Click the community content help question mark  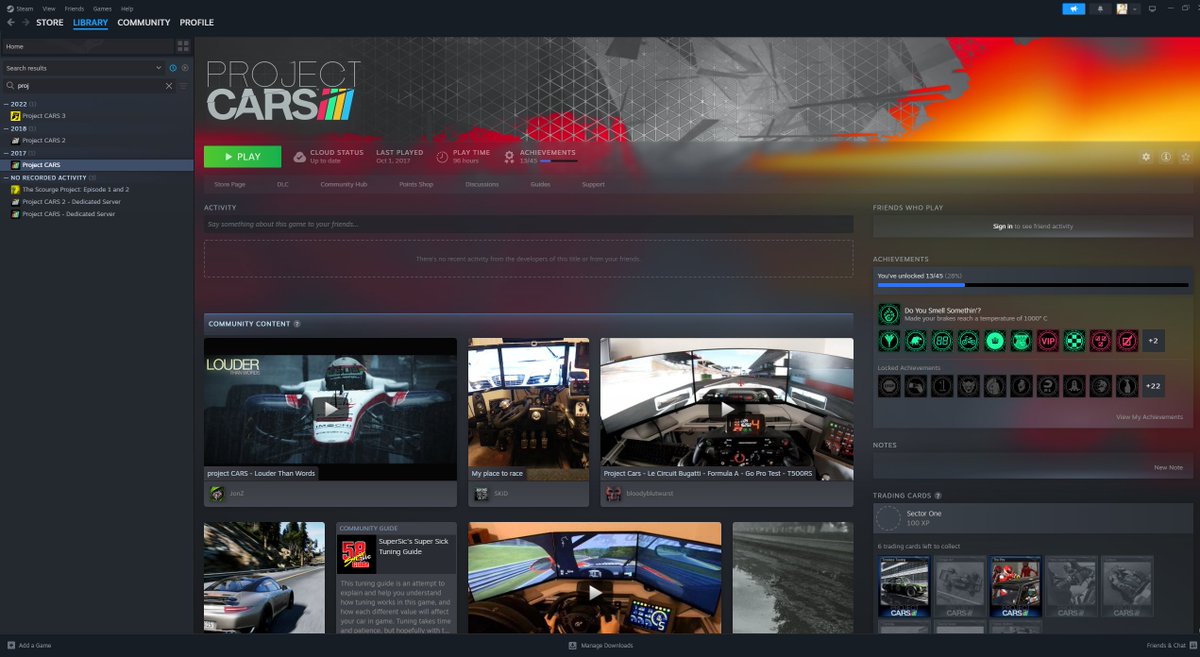click(297, 324)
